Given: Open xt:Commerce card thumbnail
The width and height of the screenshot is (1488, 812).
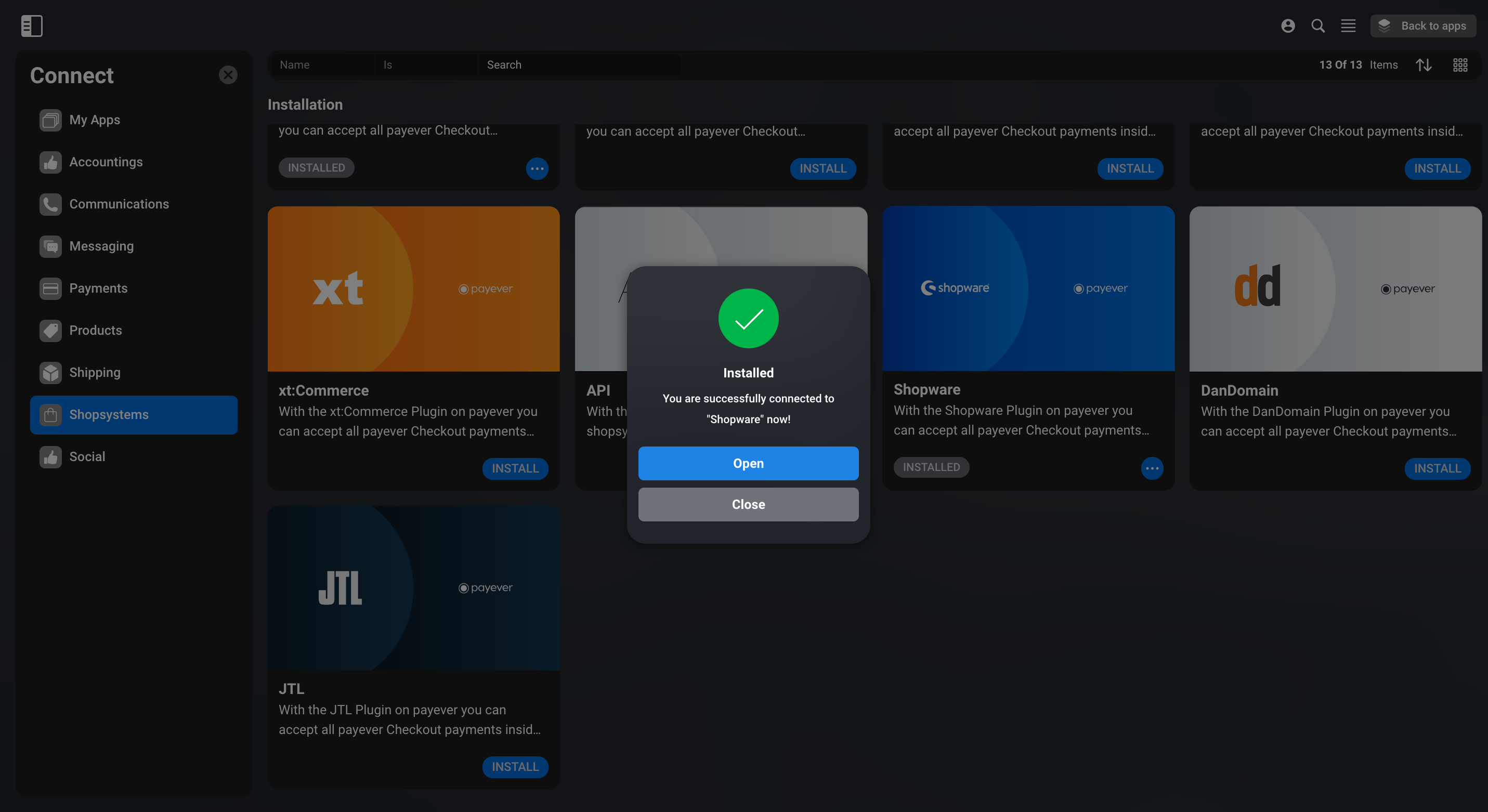Looking at the screenshot, I should [x=413, y=289].
